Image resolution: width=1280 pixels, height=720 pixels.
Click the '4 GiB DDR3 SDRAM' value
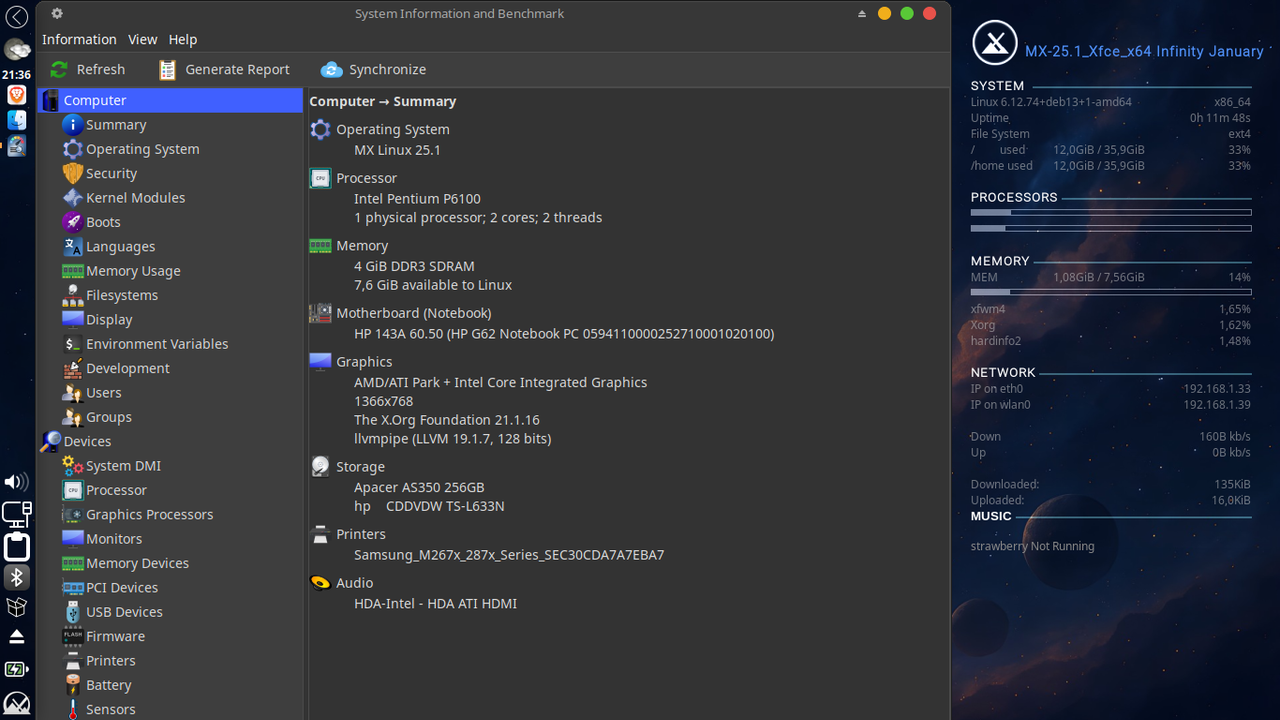click(414, 266)
